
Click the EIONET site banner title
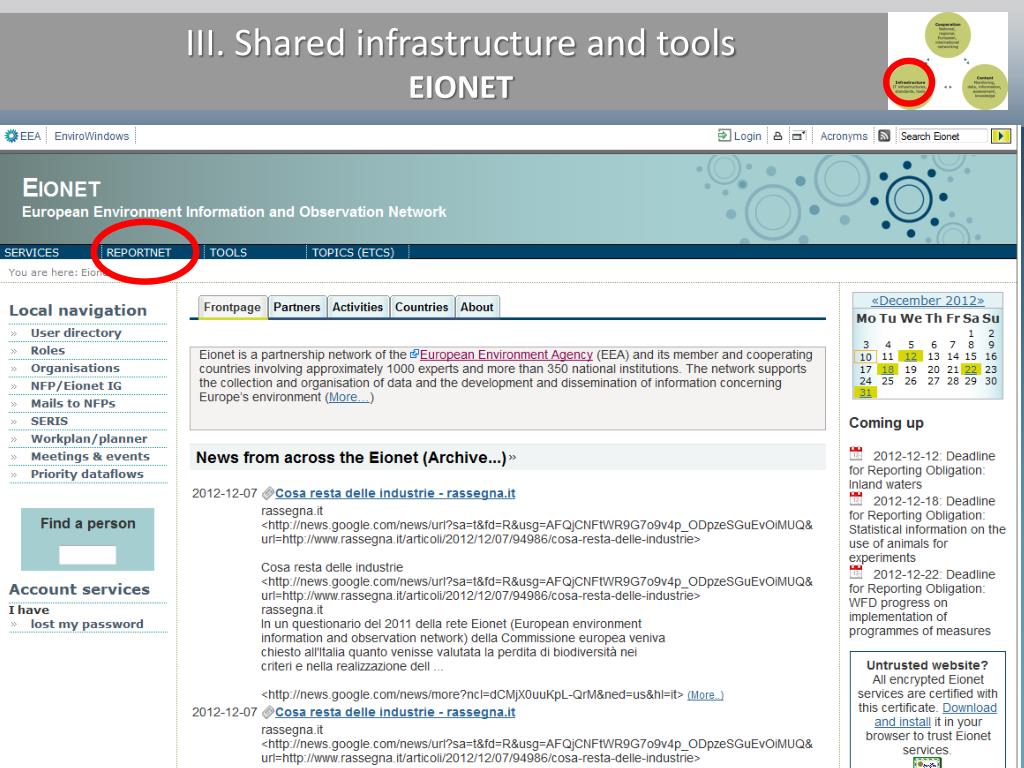(61, 188)
